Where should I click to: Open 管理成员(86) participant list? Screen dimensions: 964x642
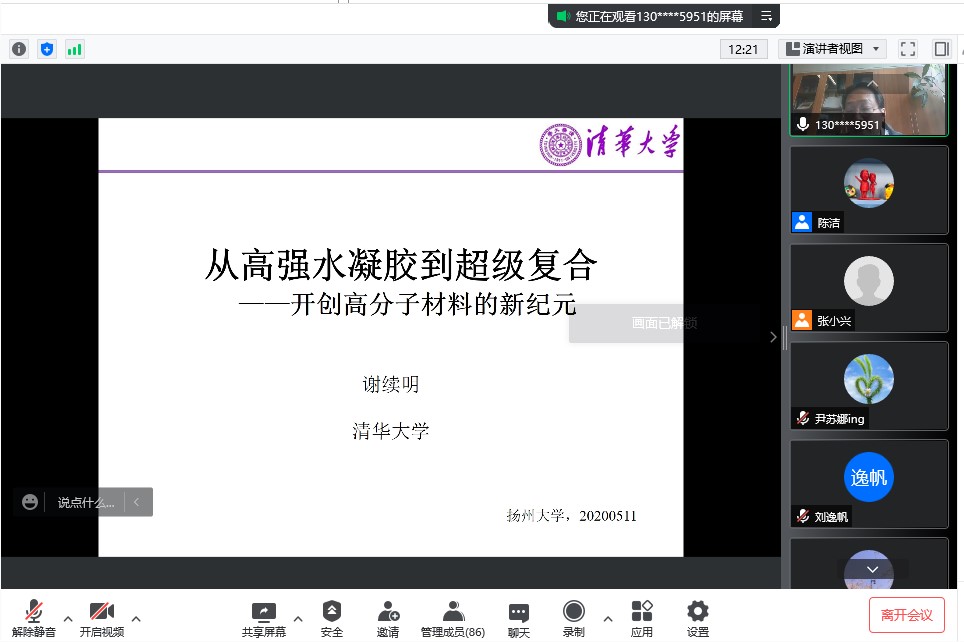tap(453, 618)
